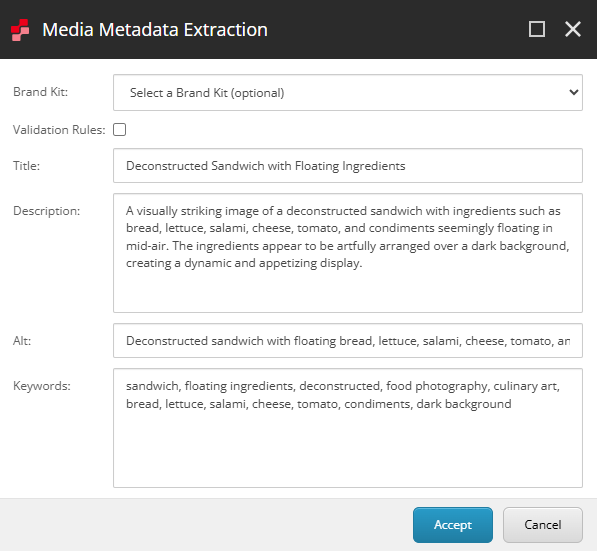This screenshot has height=551, width=597.
Task: Click the Description label
Action: pos(46,211)
